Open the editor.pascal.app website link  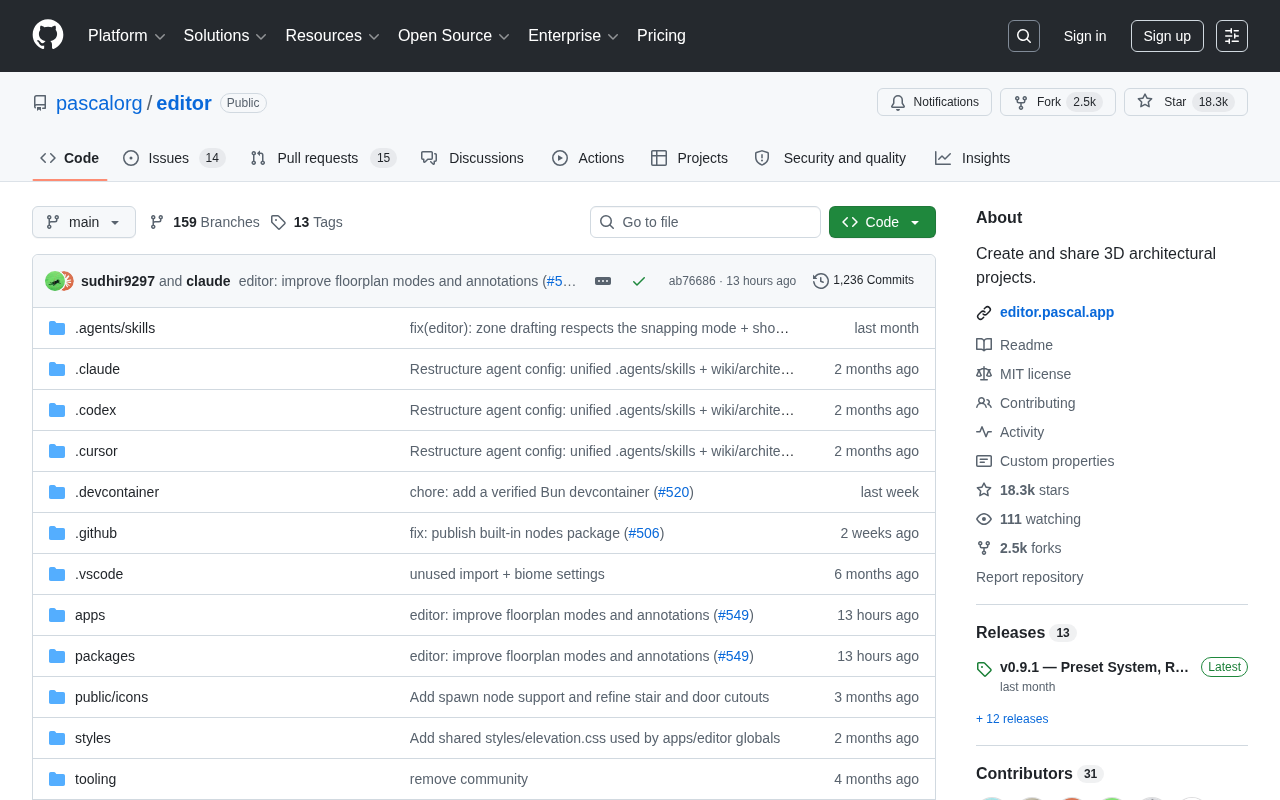(1057, 312)
